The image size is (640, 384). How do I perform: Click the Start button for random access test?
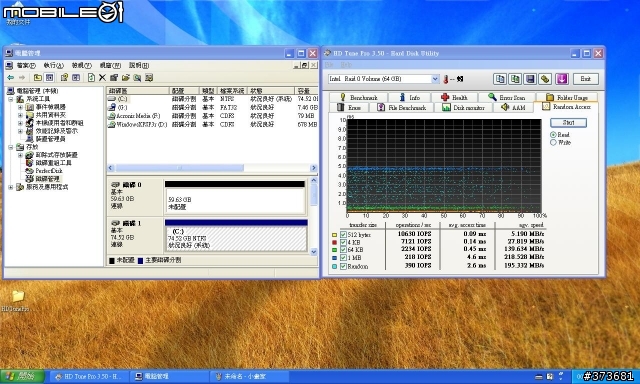[x=568, y=122]
